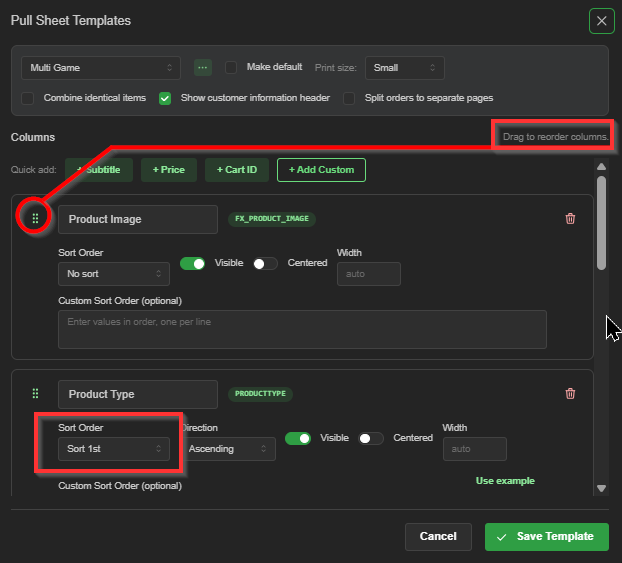Close the Pull Sheet Templates dialog
The image size is (622, 563).
601,21
